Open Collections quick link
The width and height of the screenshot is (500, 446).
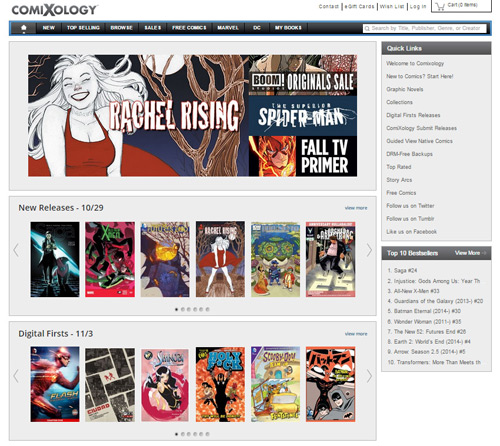[399, 102]
